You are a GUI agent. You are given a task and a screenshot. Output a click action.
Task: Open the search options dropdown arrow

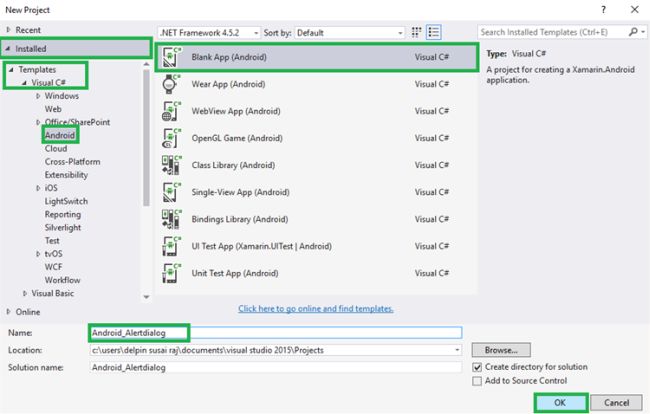(643, 32)
